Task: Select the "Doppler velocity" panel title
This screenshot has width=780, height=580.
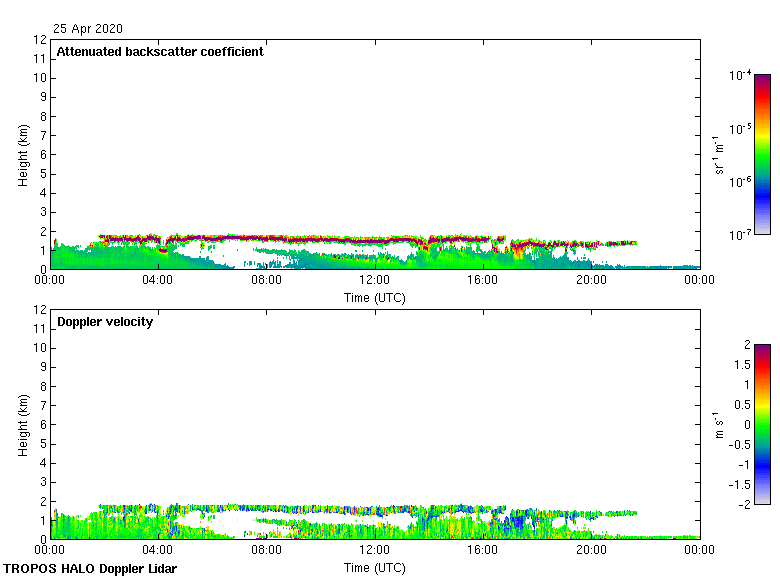Action: [x=105, y=322]
